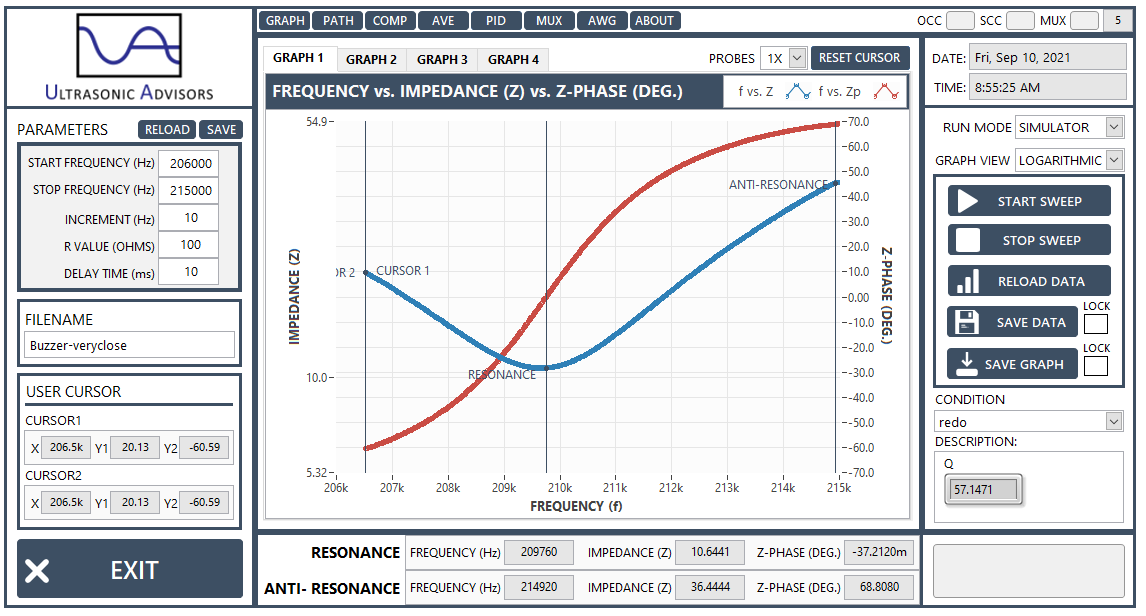The height and width of the screenshot is (616, 1146).
Task: Click the X icon on Exit button
Action: (37, 571)
